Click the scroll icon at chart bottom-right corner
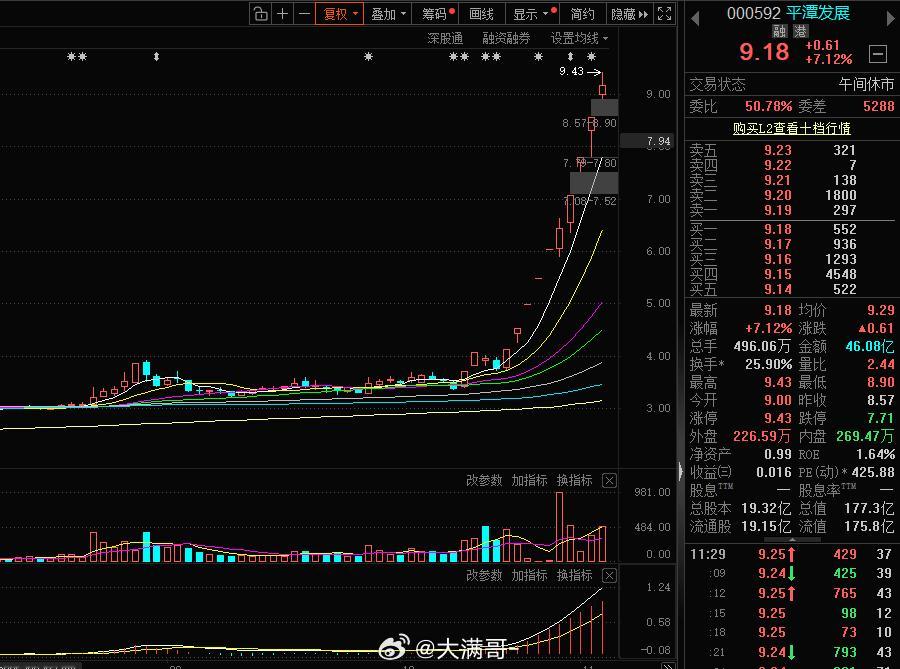 [x=668, y=666]
